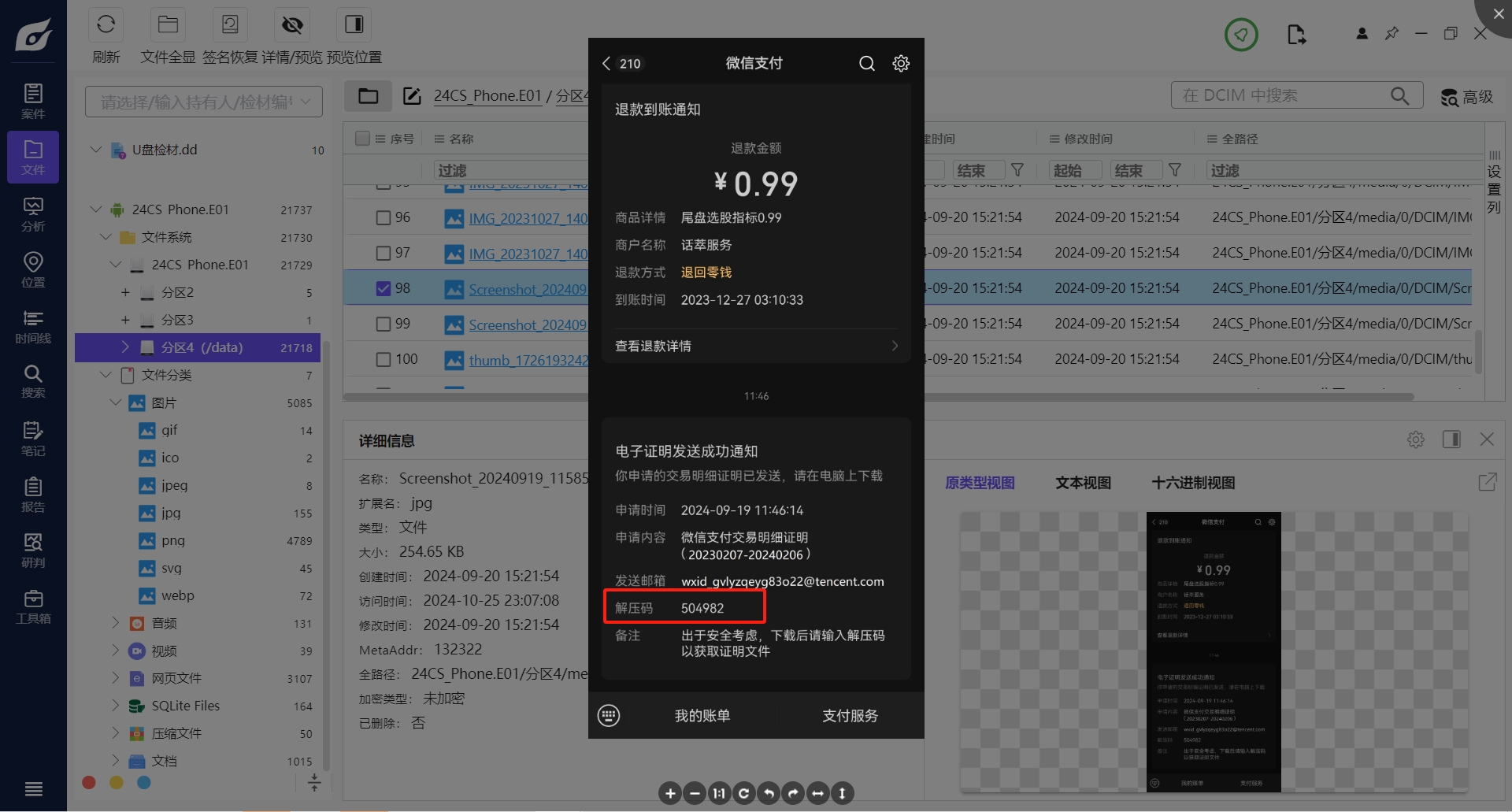
Task: Toggle the select-all checkbox in table header
Action: [x=363, y=139]
